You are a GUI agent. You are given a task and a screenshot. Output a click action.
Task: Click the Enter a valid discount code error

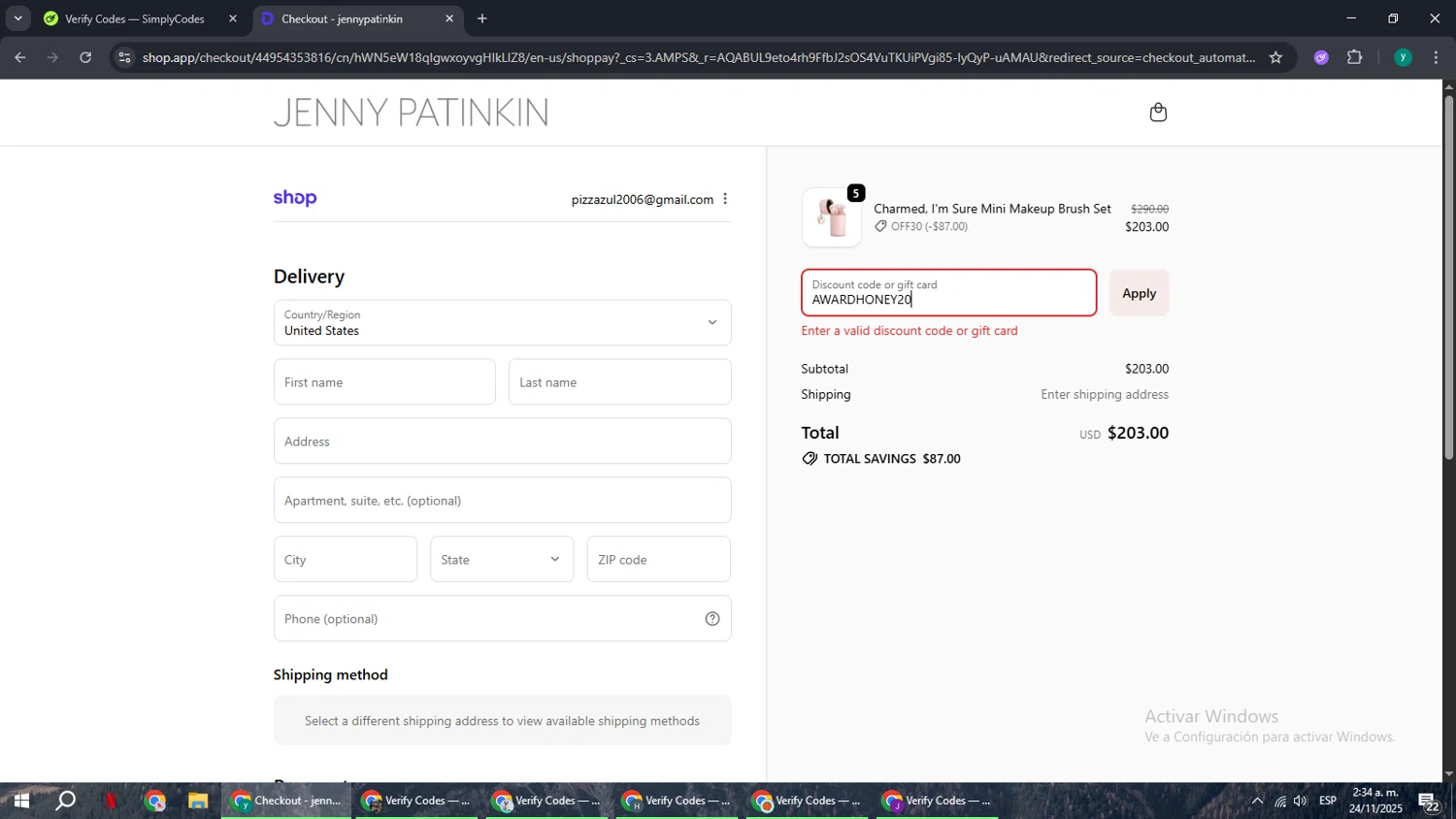click(910, 331)
